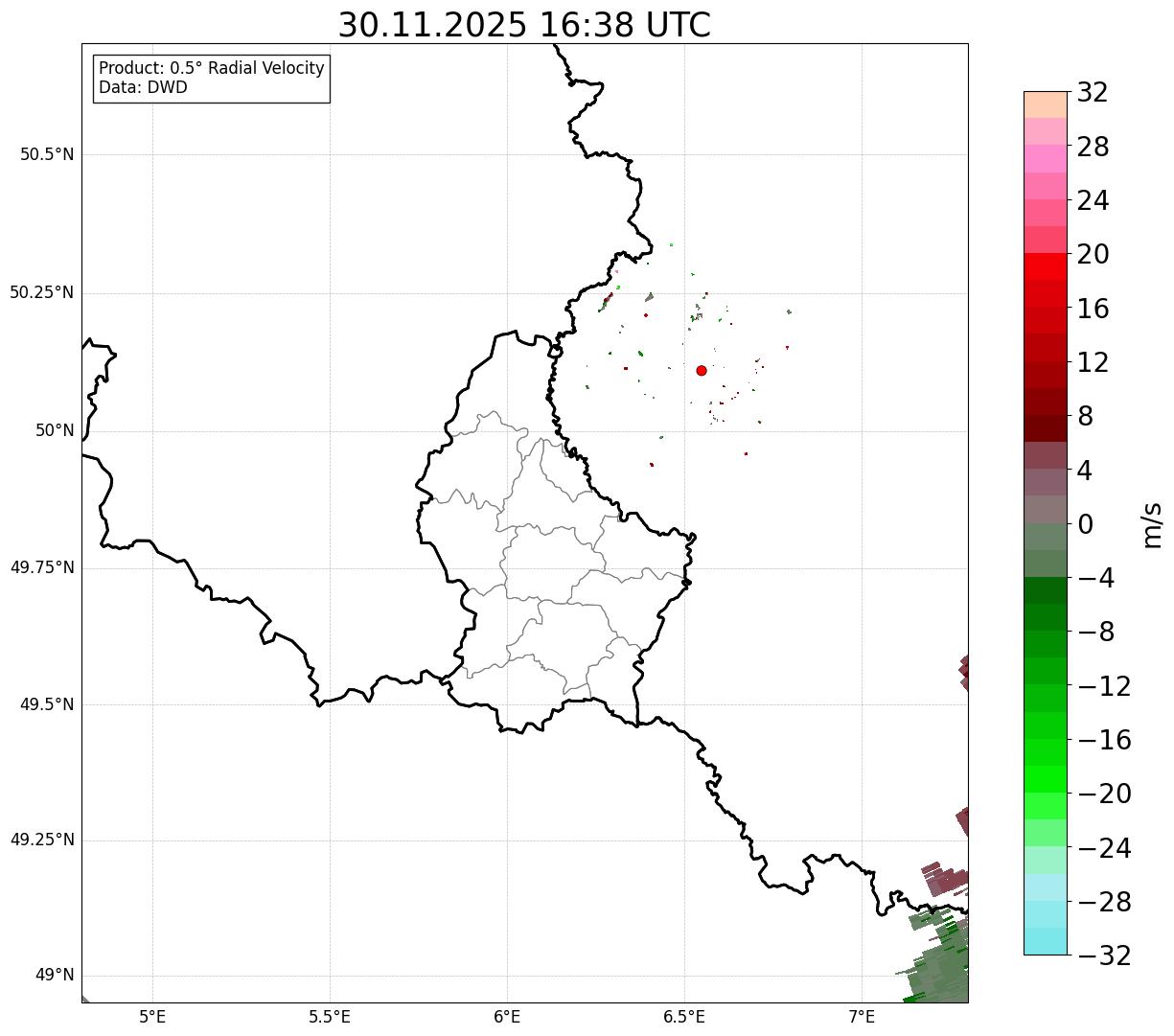Click the colorbar value −20
The image size is (1174, 1036).
coord(1104,794)
